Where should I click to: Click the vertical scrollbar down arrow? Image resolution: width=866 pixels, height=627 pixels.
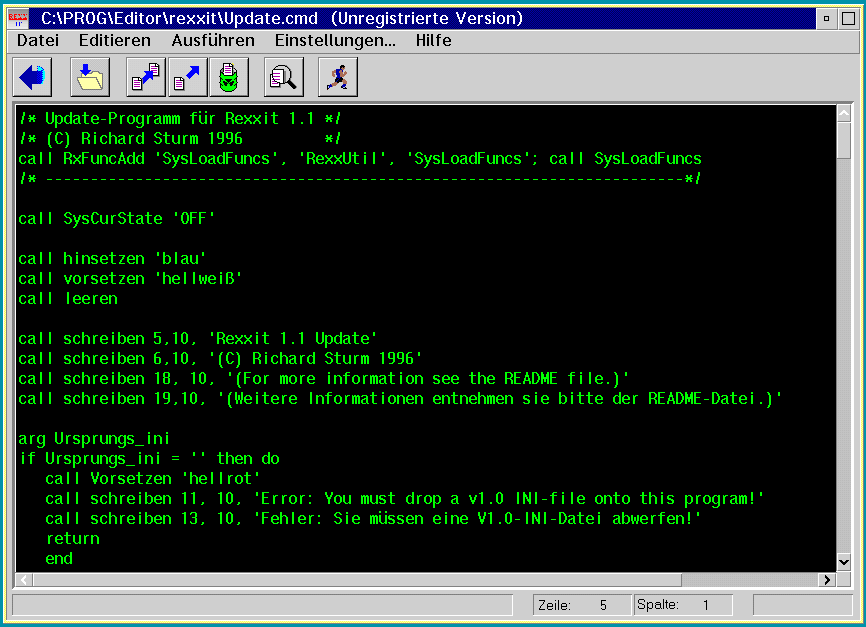[x=843, y=563]
